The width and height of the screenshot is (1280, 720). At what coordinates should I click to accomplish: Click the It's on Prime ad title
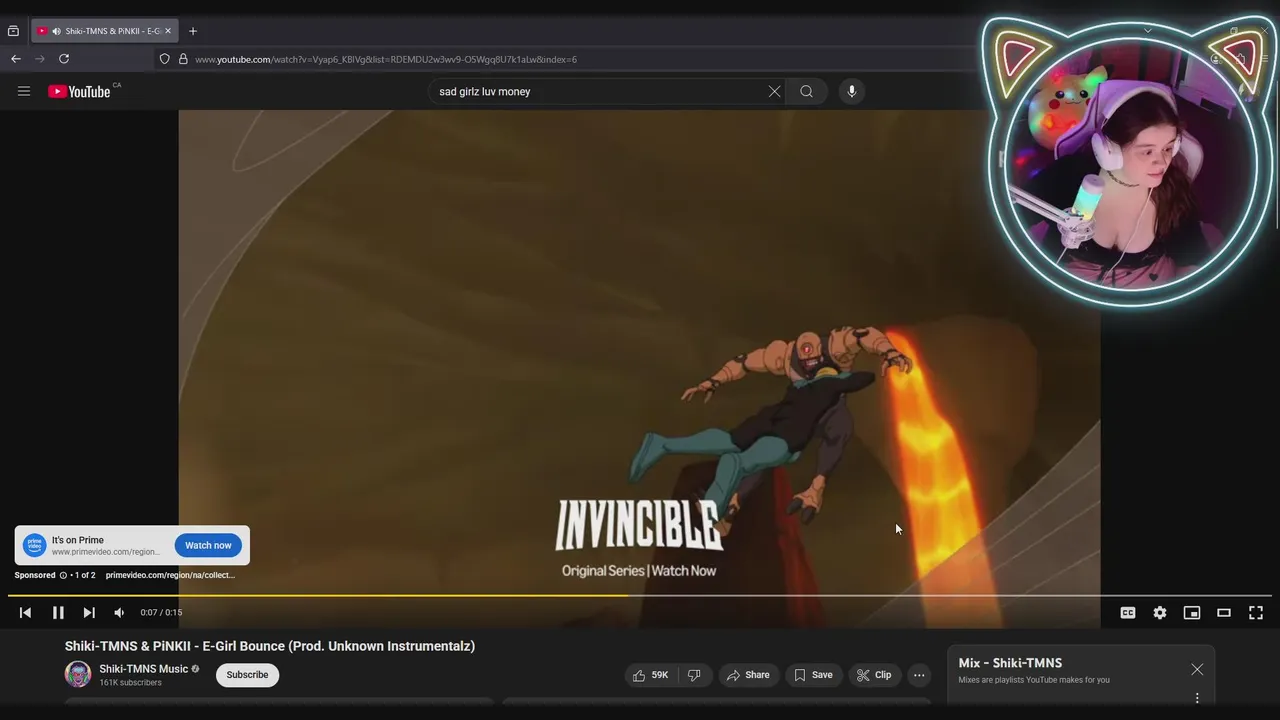[78, 540]
